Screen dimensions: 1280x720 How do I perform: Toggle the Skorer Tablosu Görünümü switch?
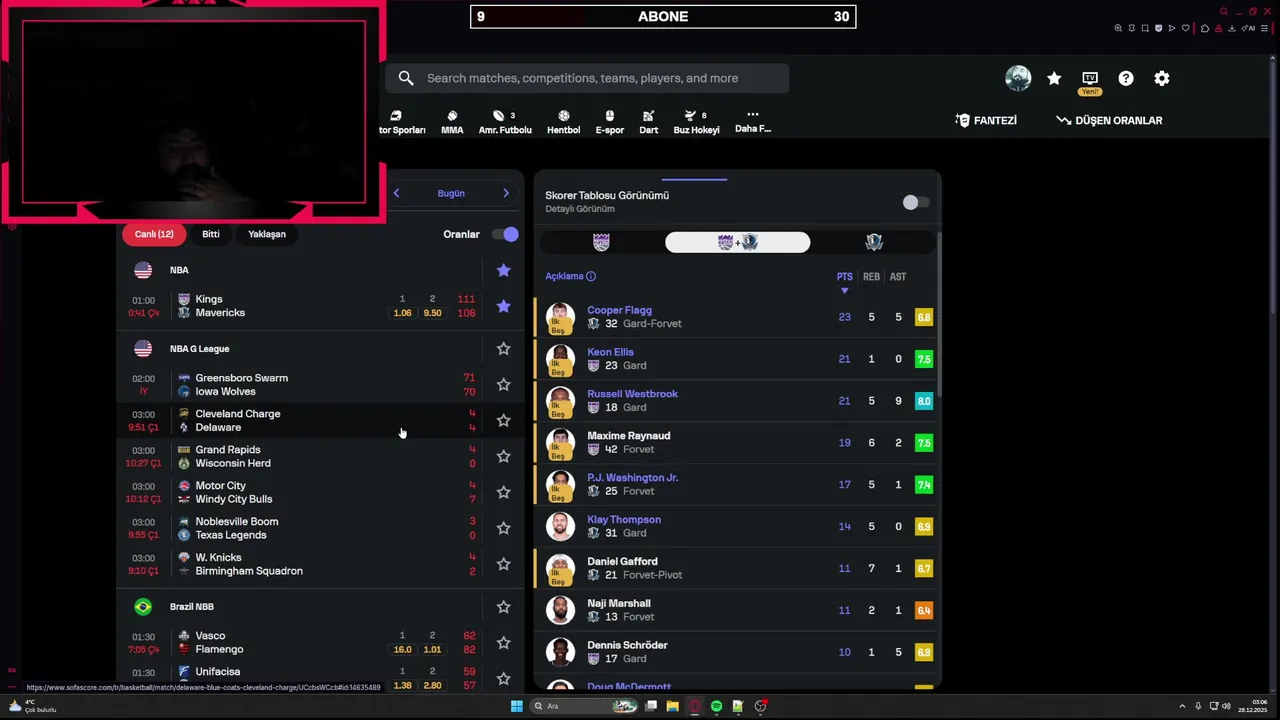[x=915, y=202]
